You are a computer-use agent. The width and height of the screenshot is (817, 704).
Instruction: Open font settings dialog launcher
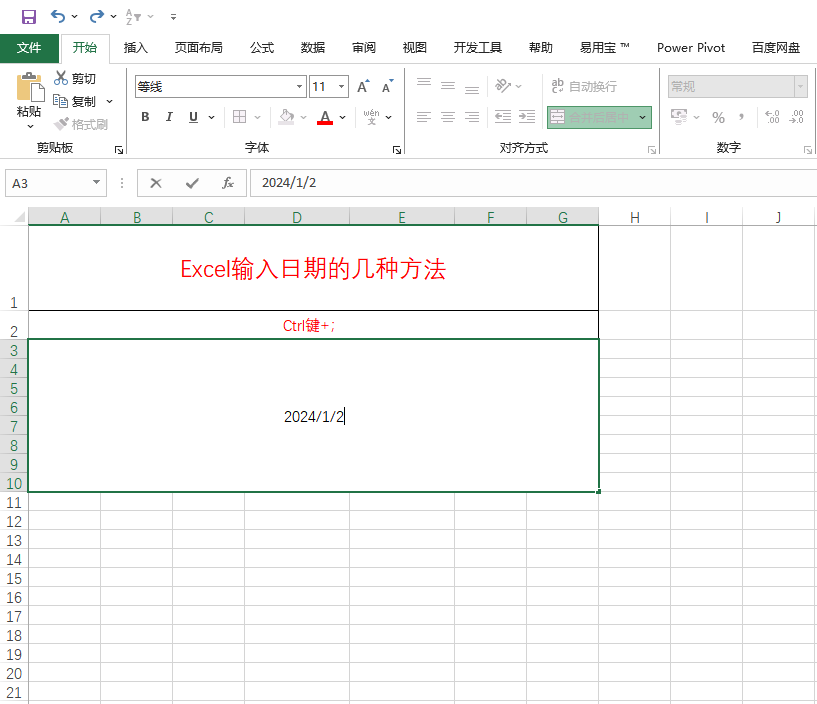pos(397,150)
